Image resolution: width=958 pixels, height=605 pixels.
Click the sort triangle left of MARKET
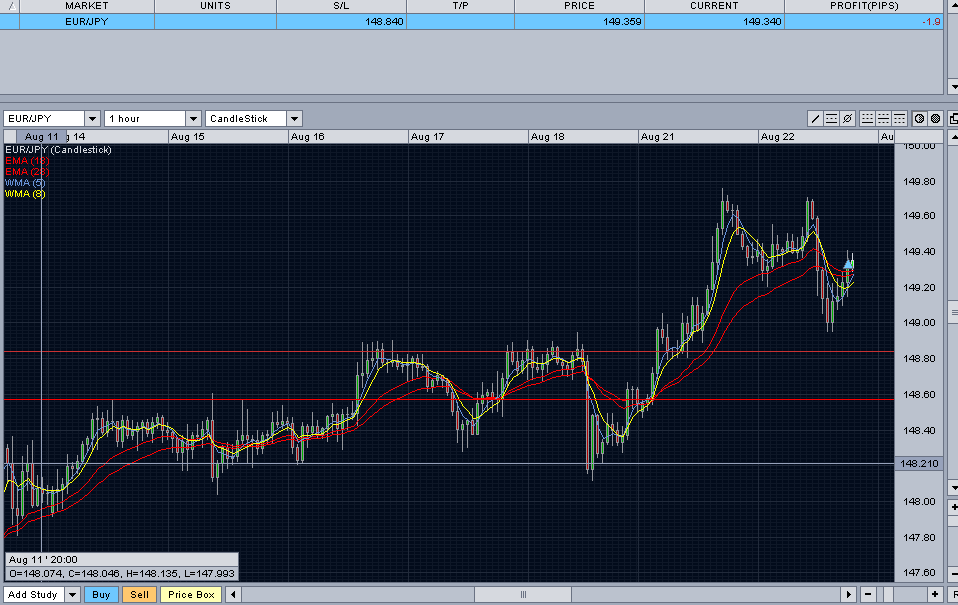pos(10,6)
